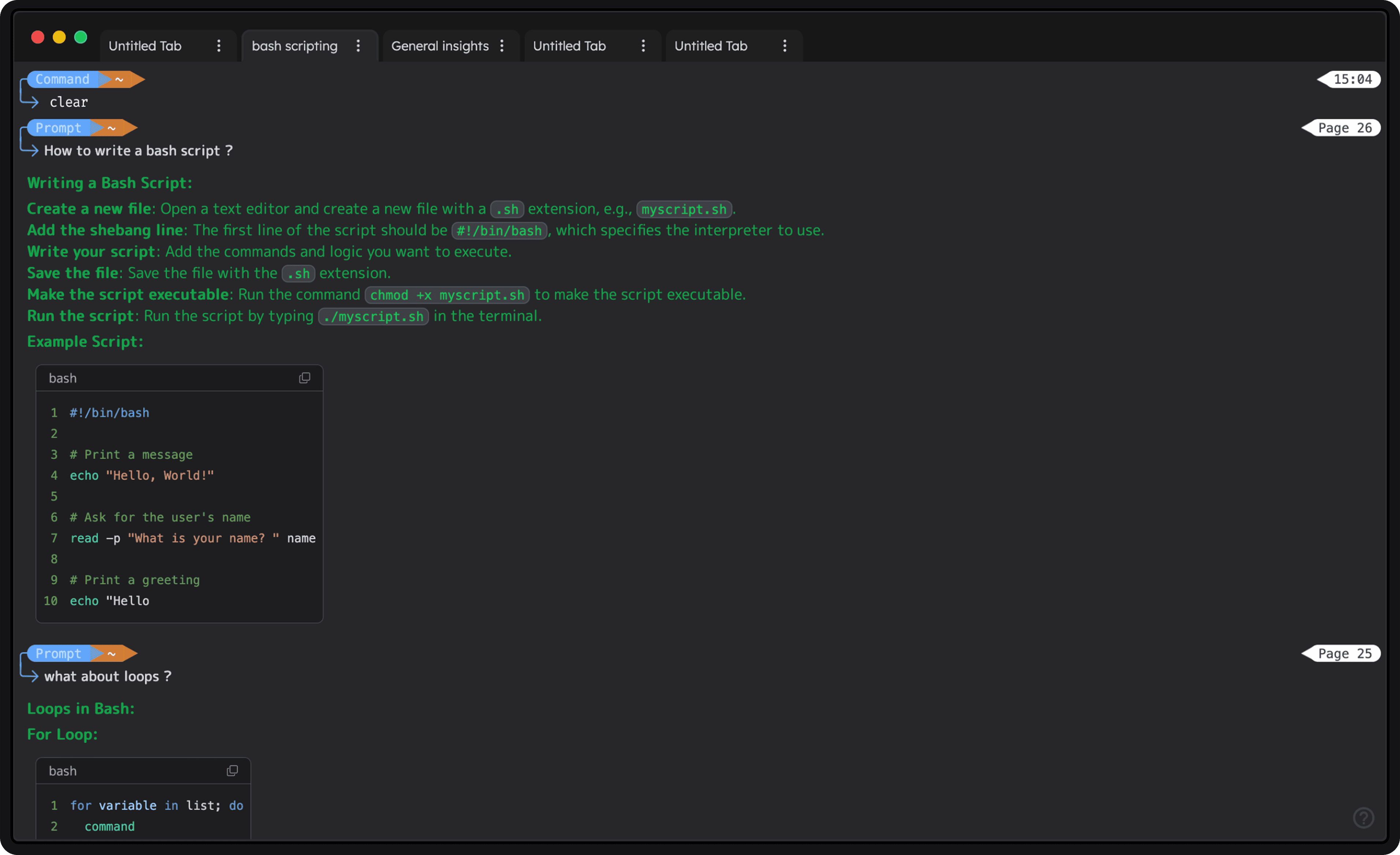1400x855 pixels.
Task: Click the Page 25 badge
Action: (1344, 653)
